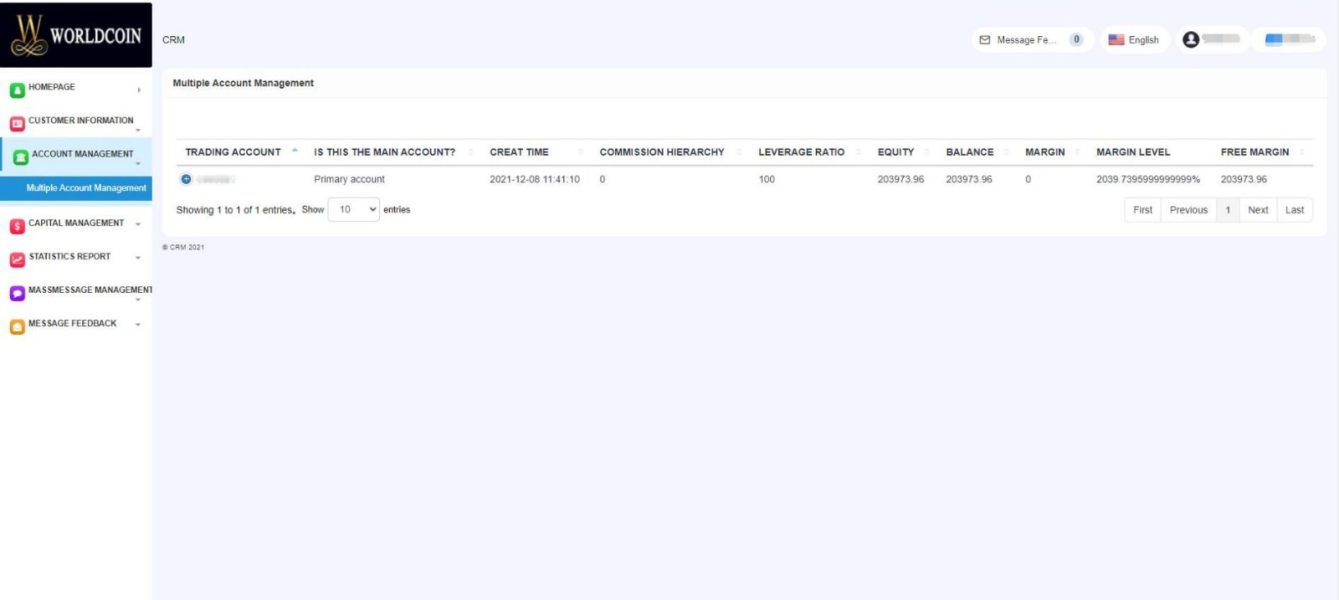Image resolution: width=1339 pixels, height=600 pixels.
Task: Click the Statistics Report chart icon
Action: [x=17, y=259]
